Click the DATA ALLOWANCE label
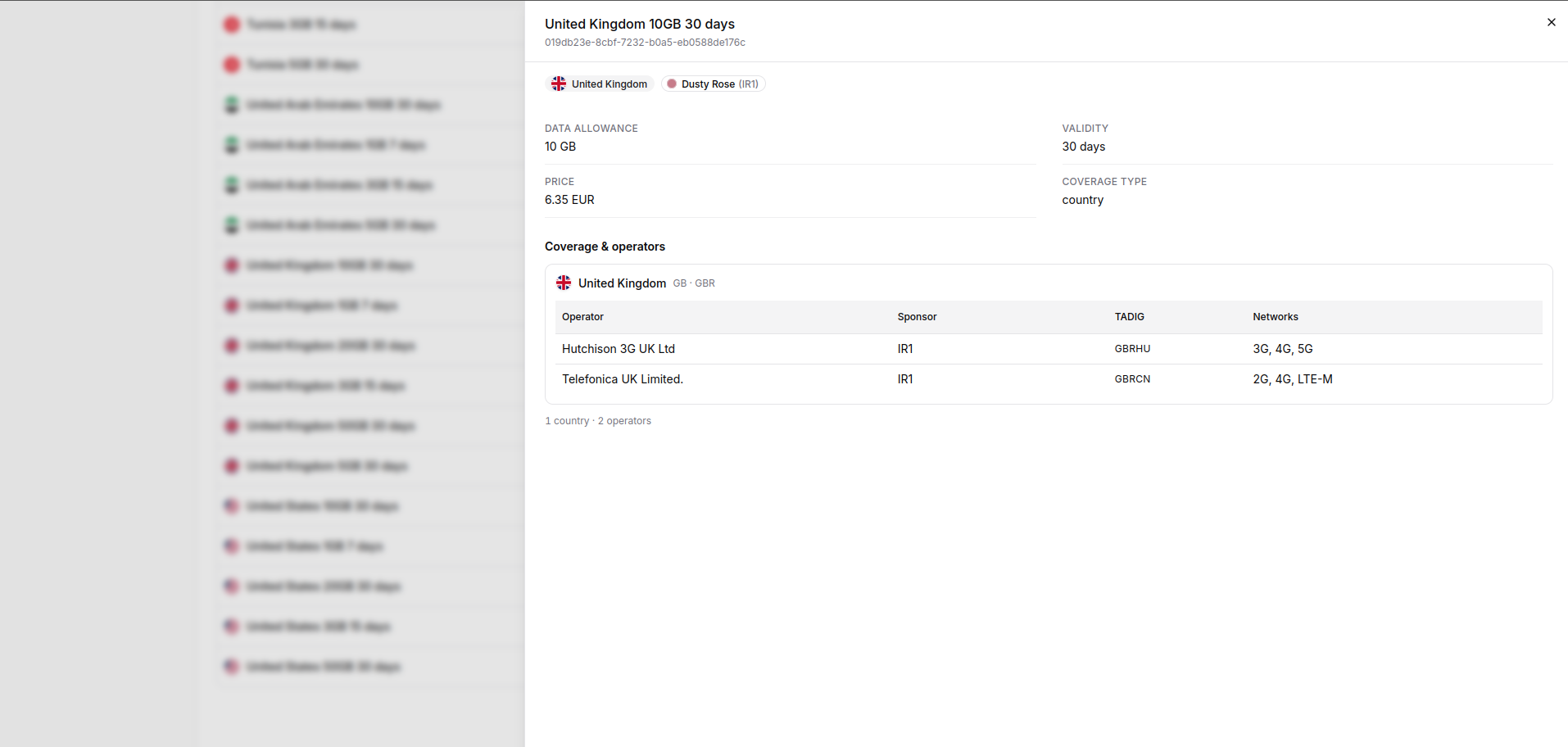The width and height of the screenshot is (1568, 747). (x=591, y=129)
